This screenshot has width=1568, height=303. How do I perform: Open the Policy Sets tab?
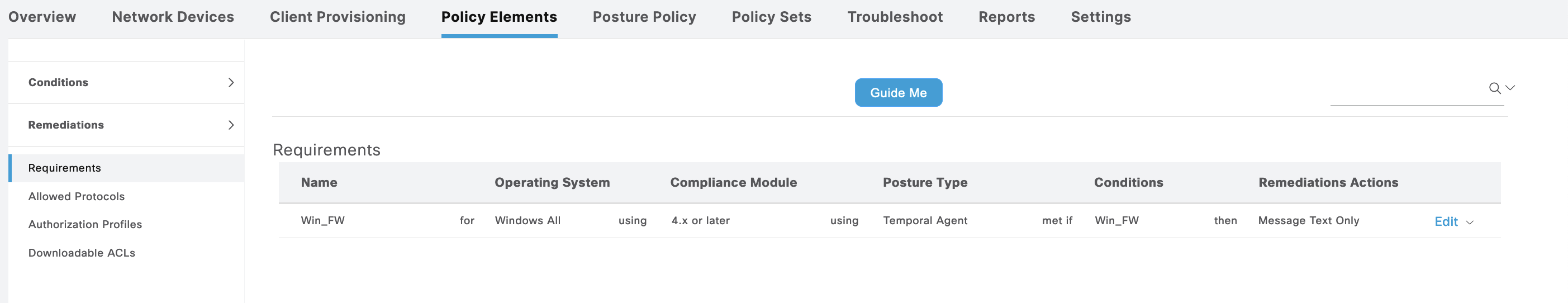pos(771,17)
